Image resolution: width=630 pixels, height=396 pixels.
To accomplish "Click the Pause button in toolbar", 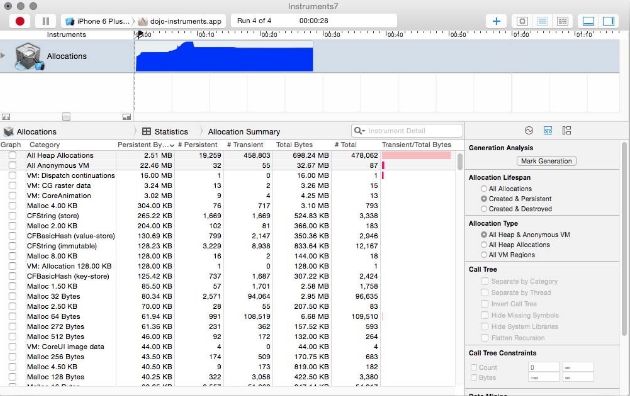I will tap(45, 21).
